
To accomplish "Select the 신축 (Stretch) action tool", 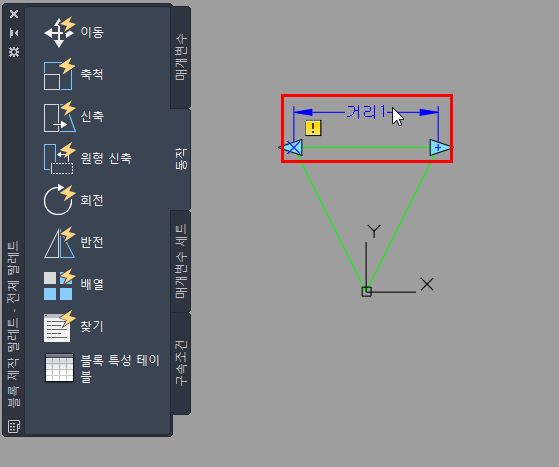I will pos(74,116).
